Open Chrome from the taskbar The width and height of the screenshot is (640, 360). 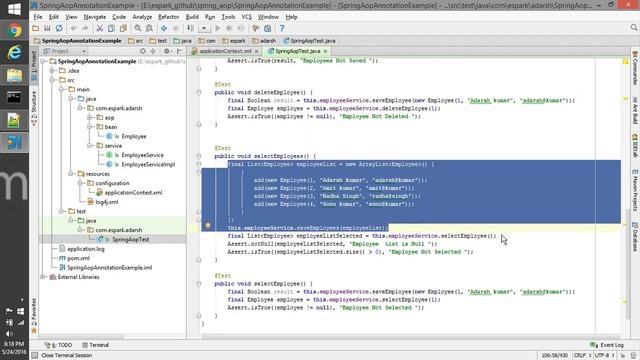point(14,31)
